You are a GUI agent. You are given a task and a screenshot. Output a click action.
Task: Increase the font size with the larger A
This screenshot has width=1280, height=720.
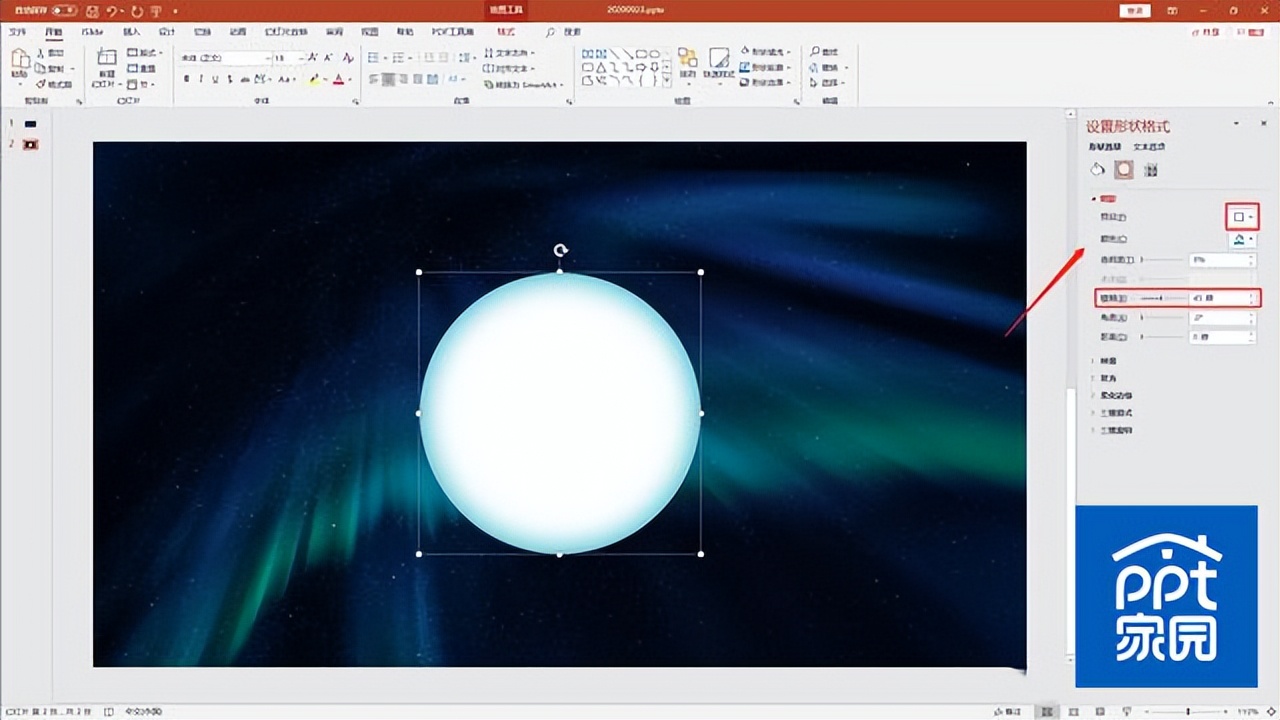[x=313, y=58]
